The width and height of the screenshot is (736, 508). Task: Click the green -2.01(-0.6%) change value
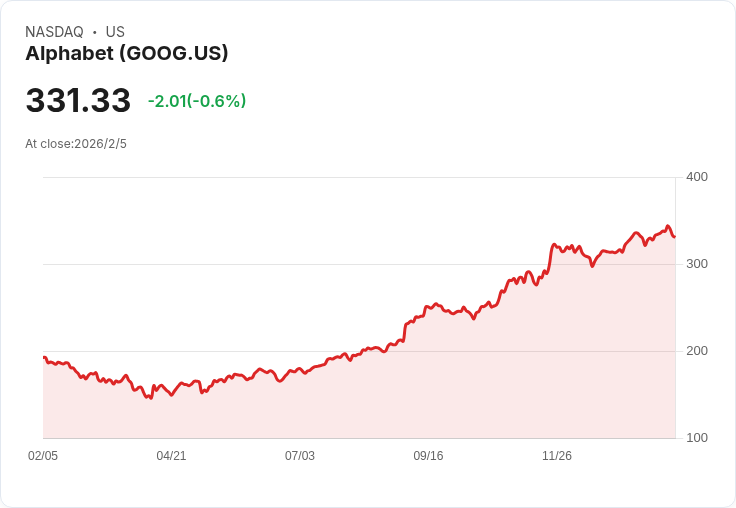197,101
